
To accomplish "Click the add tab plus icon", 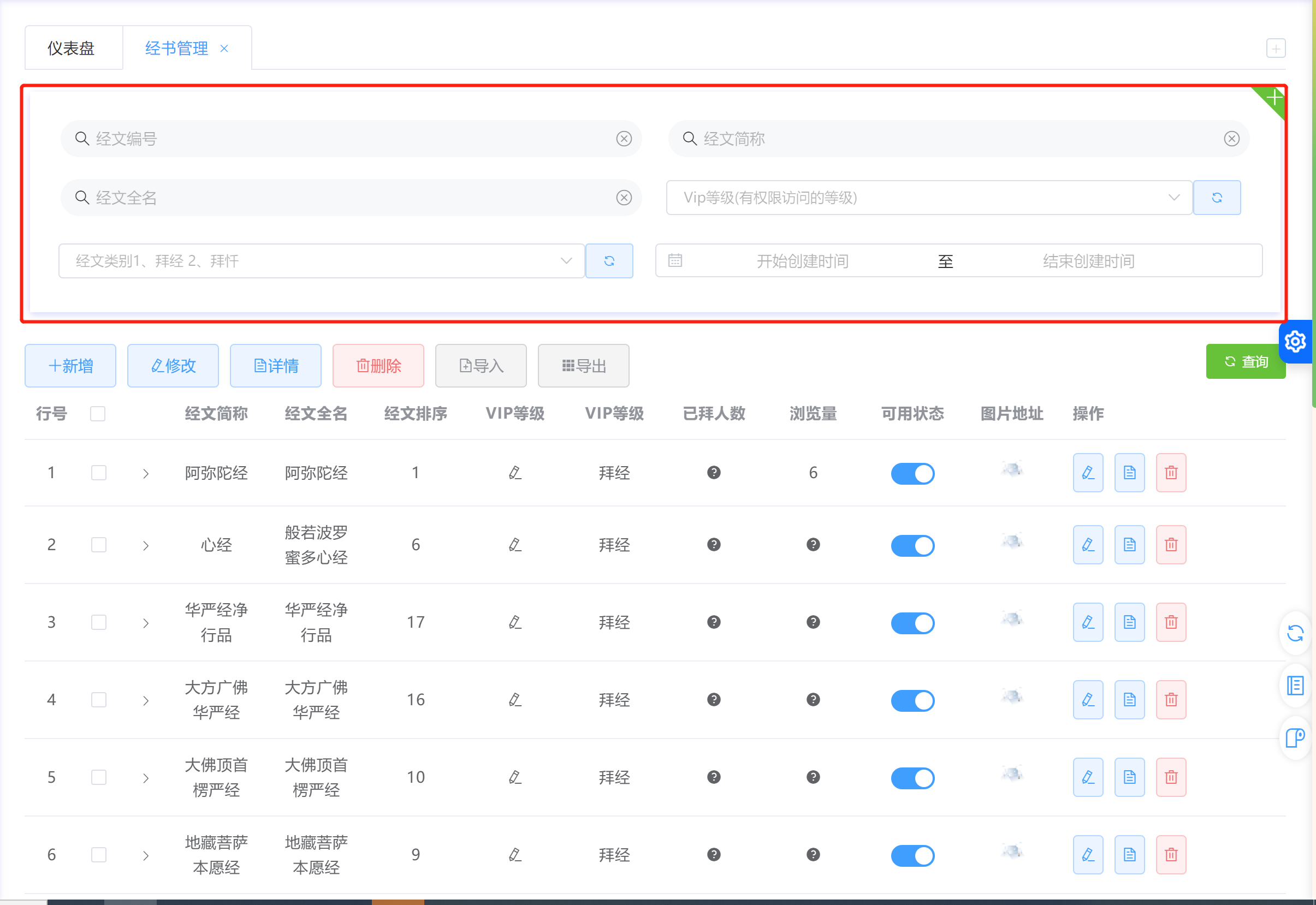I will (x=1275, y=48).
